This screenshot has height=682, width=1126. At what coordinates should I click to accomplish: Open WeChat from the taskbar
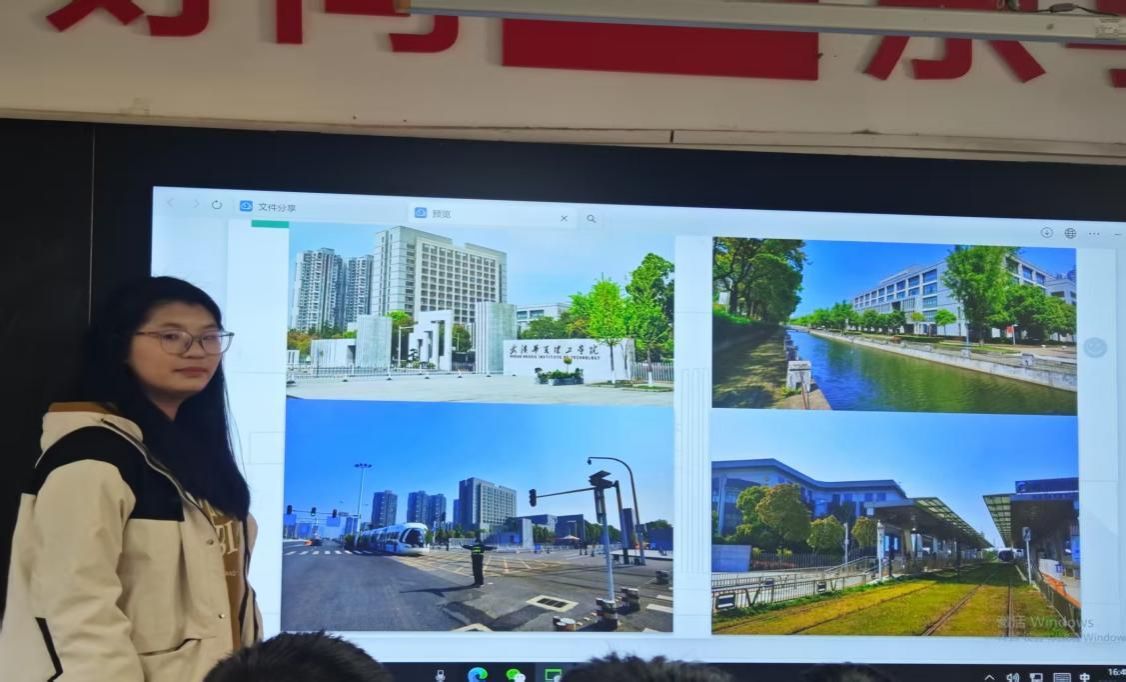tap(515, 675)
